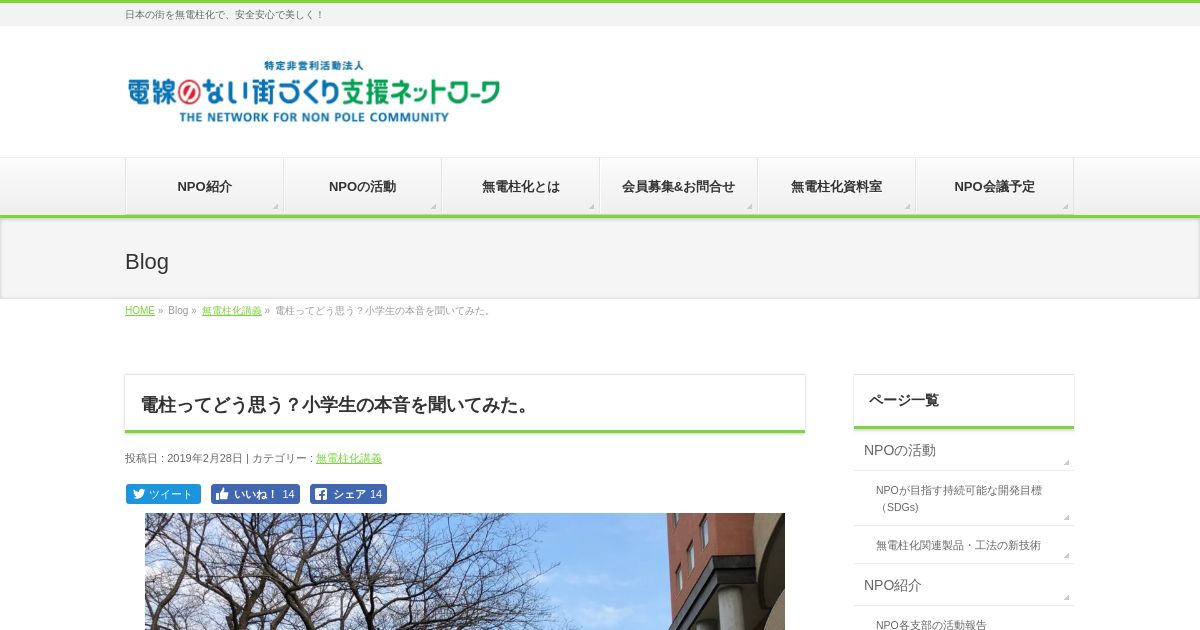Open sidebar link NPO各支部の活動報告
1200x630 pixels.
tap(964, 620)
